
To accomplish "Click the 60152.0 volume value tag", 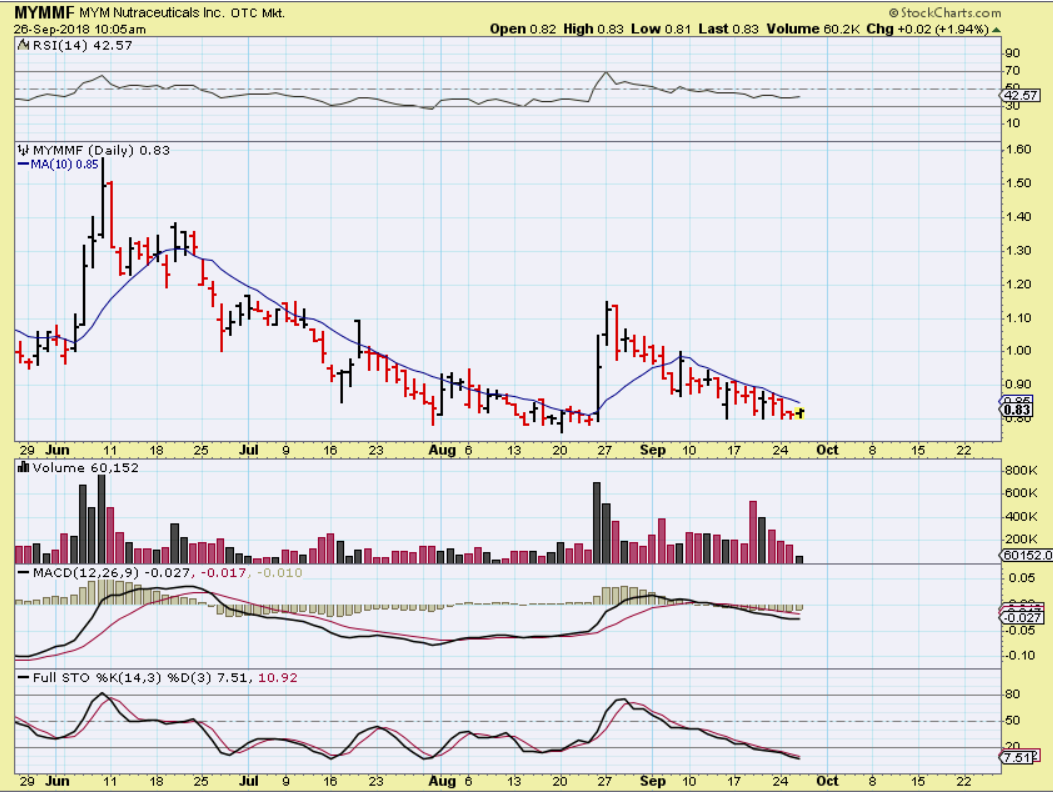I will pos(1023,554).
